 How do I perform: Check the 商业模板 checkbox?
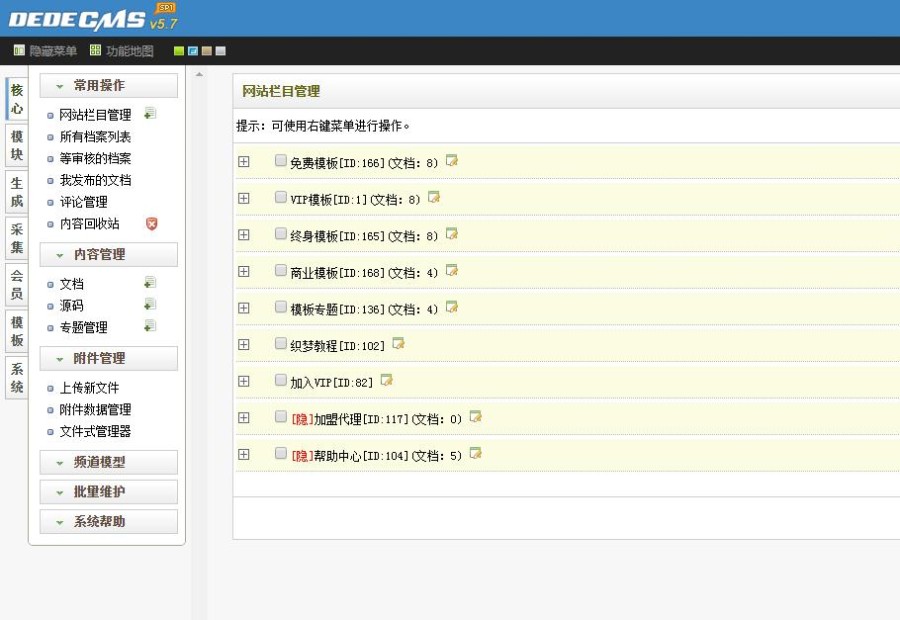click(x=281, y=270)
